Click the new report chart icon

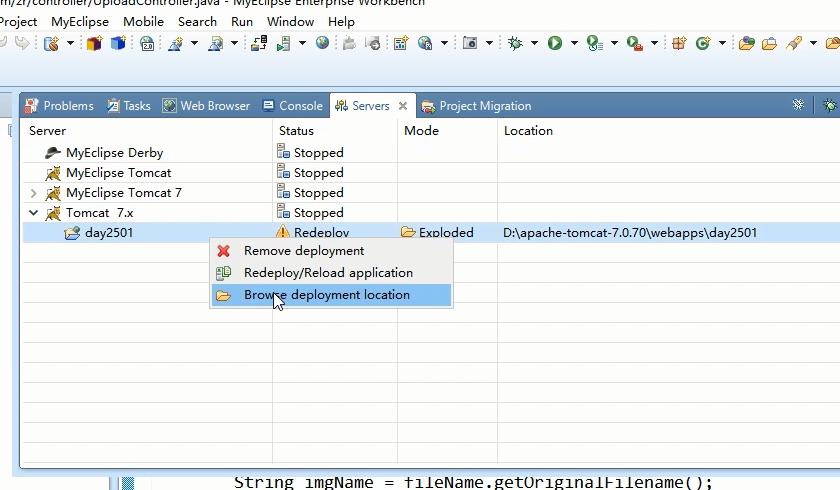click(x=401, y=43)
